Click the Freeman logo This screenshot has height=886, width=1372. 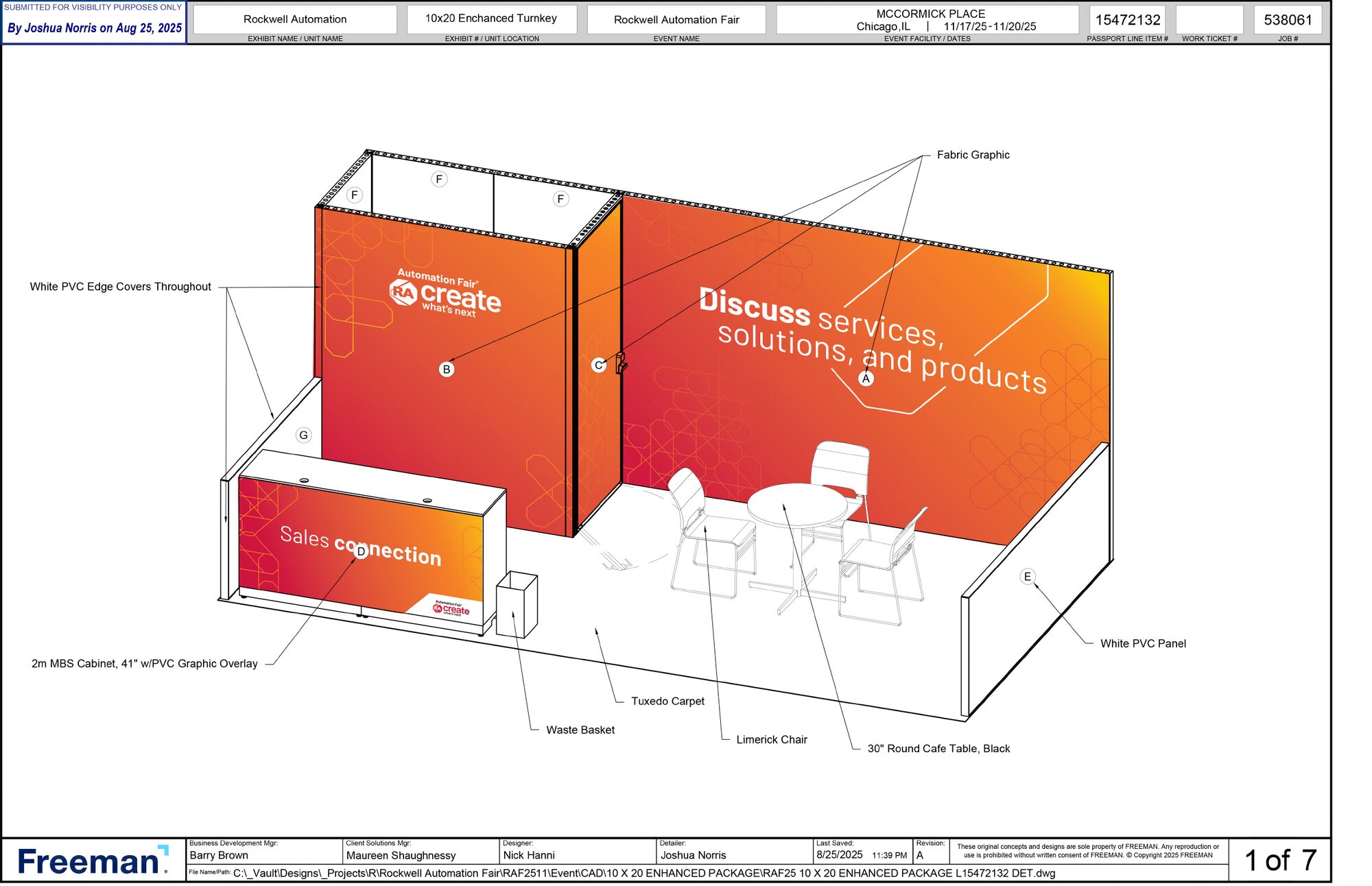(x=93, y=861)
